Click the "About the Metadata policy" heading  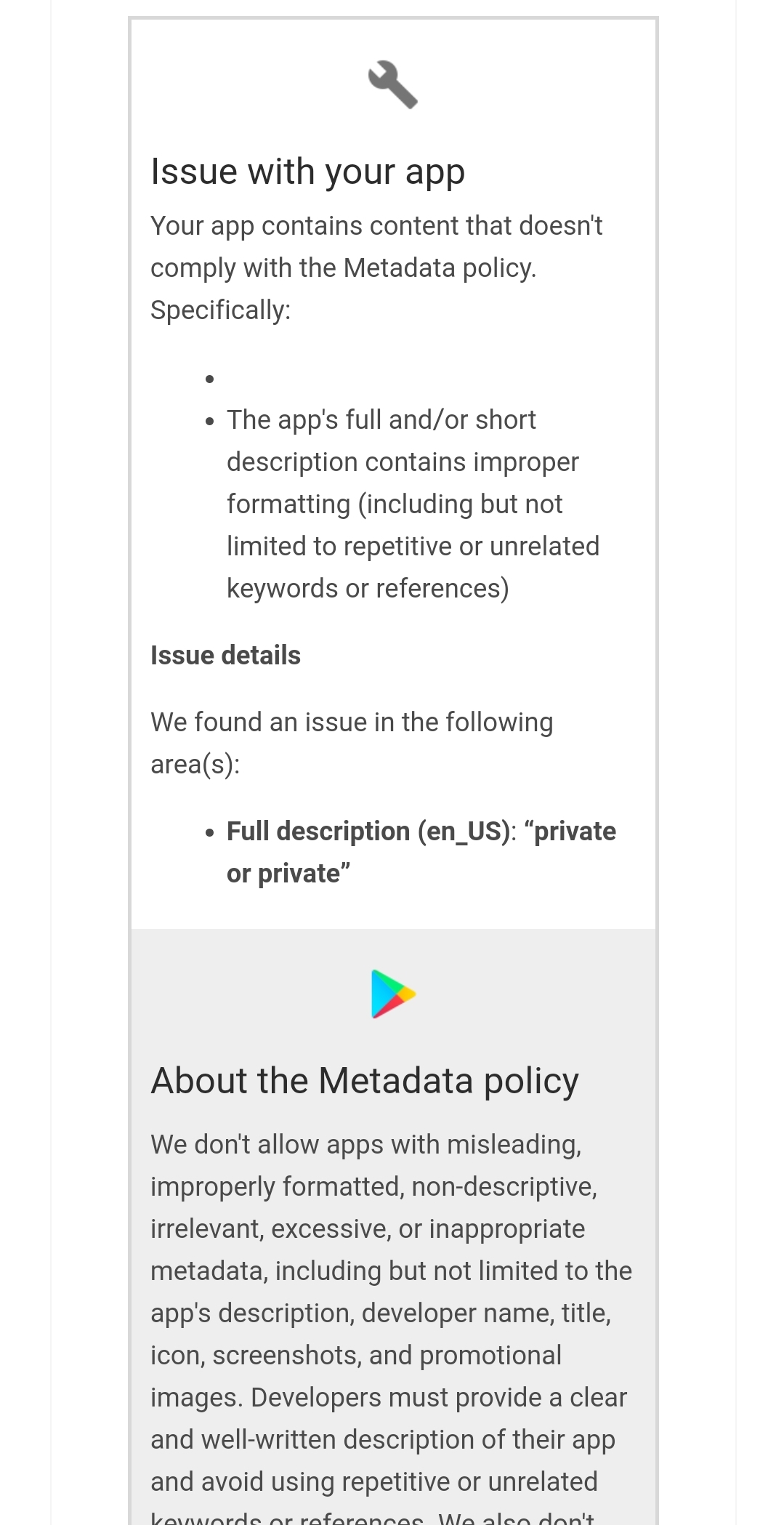click(x=365, y=1080)
